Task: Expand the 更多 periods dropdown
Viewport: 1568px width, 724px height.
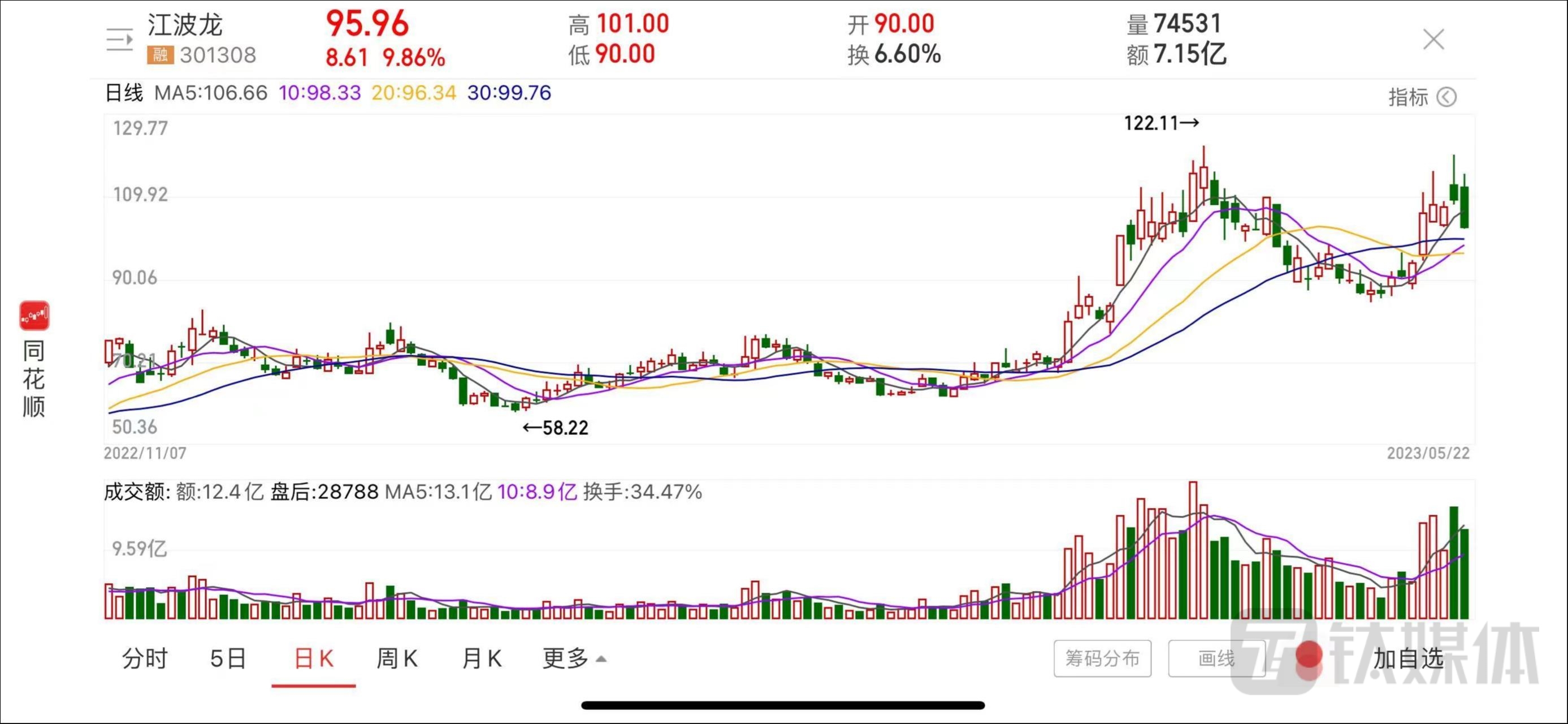Action: coord(573,658)
